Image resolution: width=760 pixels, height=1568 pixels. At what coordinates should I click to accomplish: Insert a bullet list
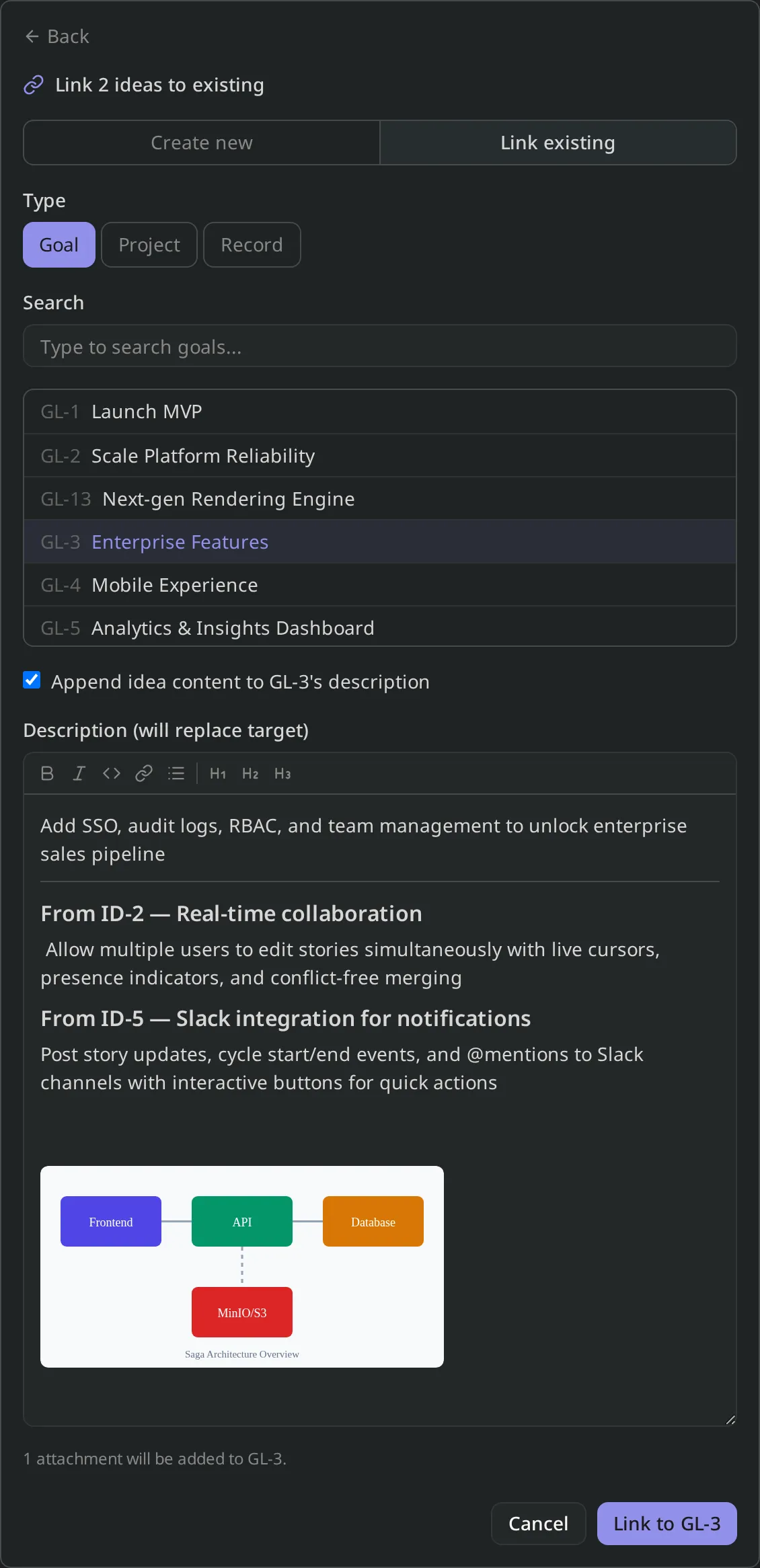click(176, 773)
